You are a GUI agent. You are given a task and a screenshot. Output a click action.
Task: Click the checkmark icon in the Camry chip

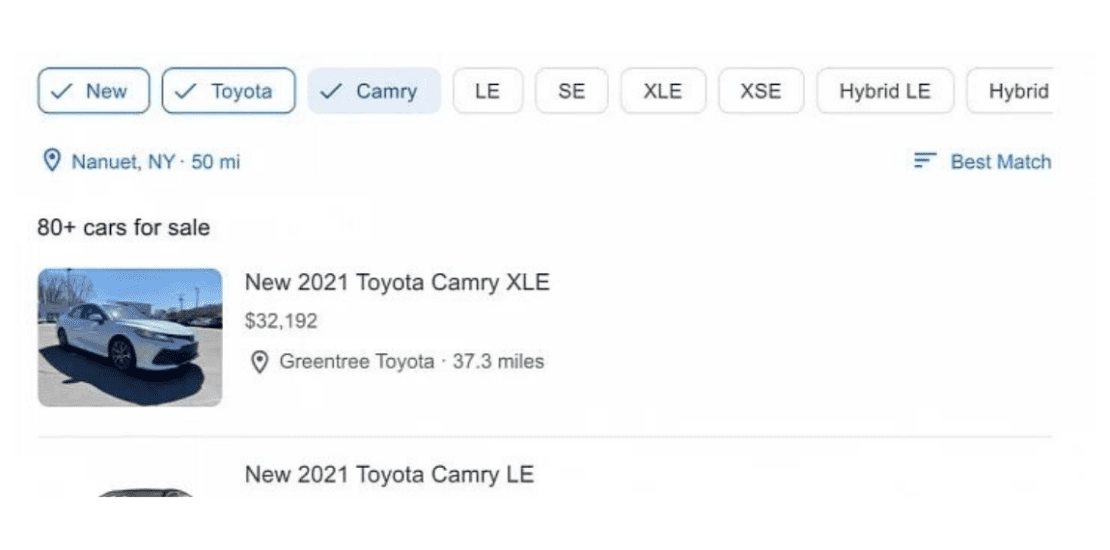pos(331,91)
